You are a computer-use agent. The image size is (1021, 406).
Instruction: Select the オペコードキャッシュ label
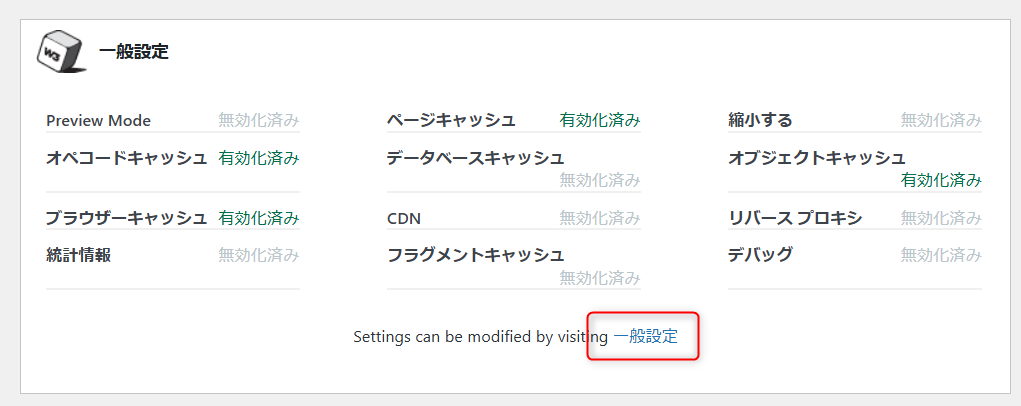tap(126, 158)
